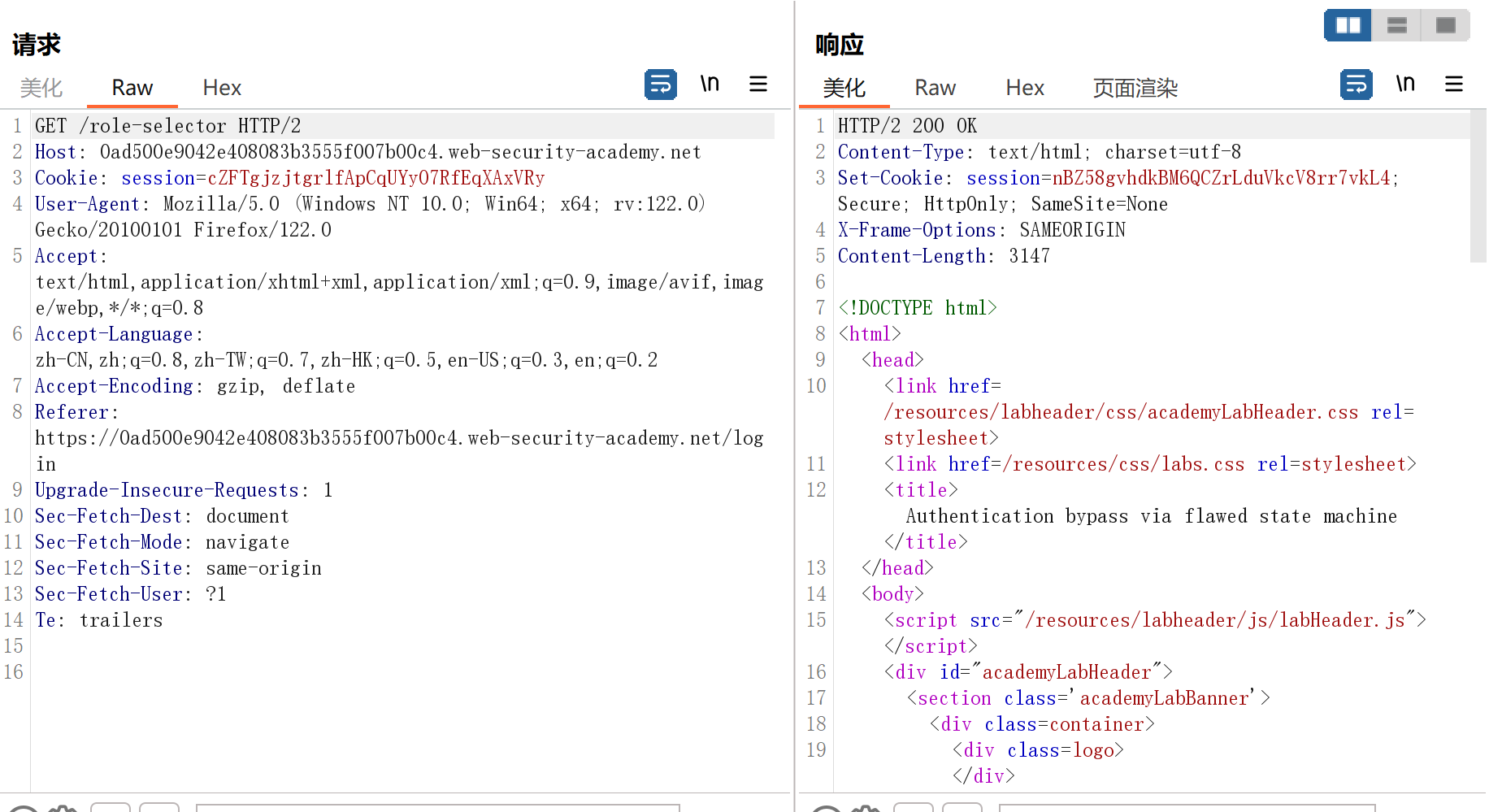1489x812 pixels.
Task: Click the X-Frame-Options header name
Action: [917, 230]
